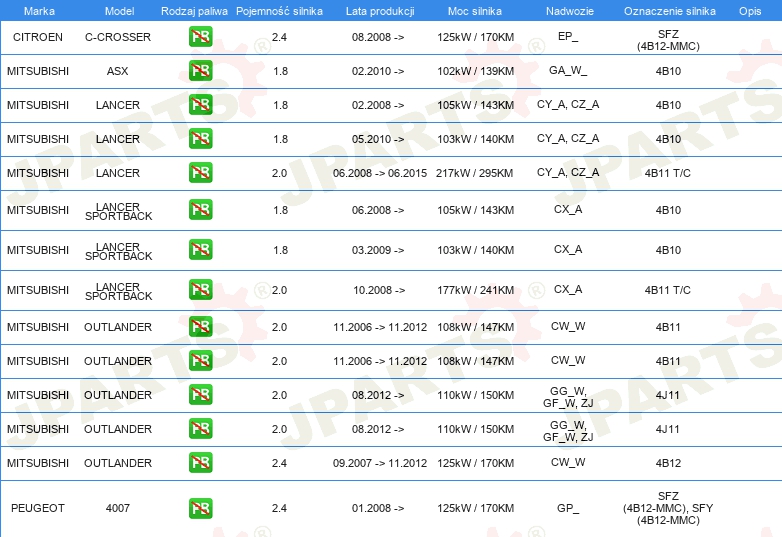Click the 217kW / 295KM power cell
Screen dimensions: 782x537
pos(474,173)
